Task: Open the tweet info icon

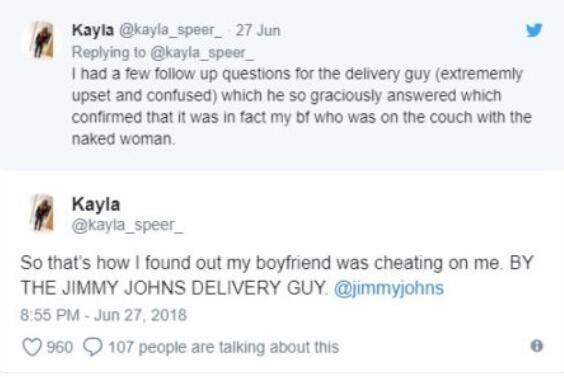Action: 537,346
